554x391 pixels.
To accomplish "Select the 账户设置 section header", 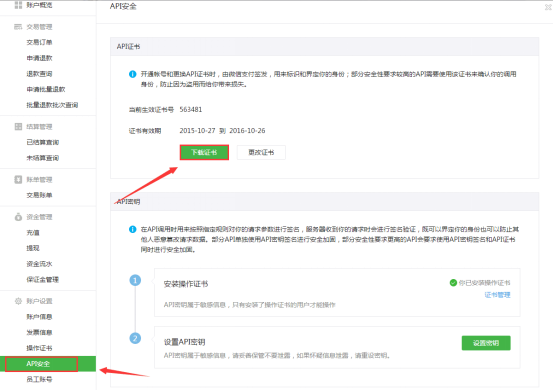I will tap(39, 301).
